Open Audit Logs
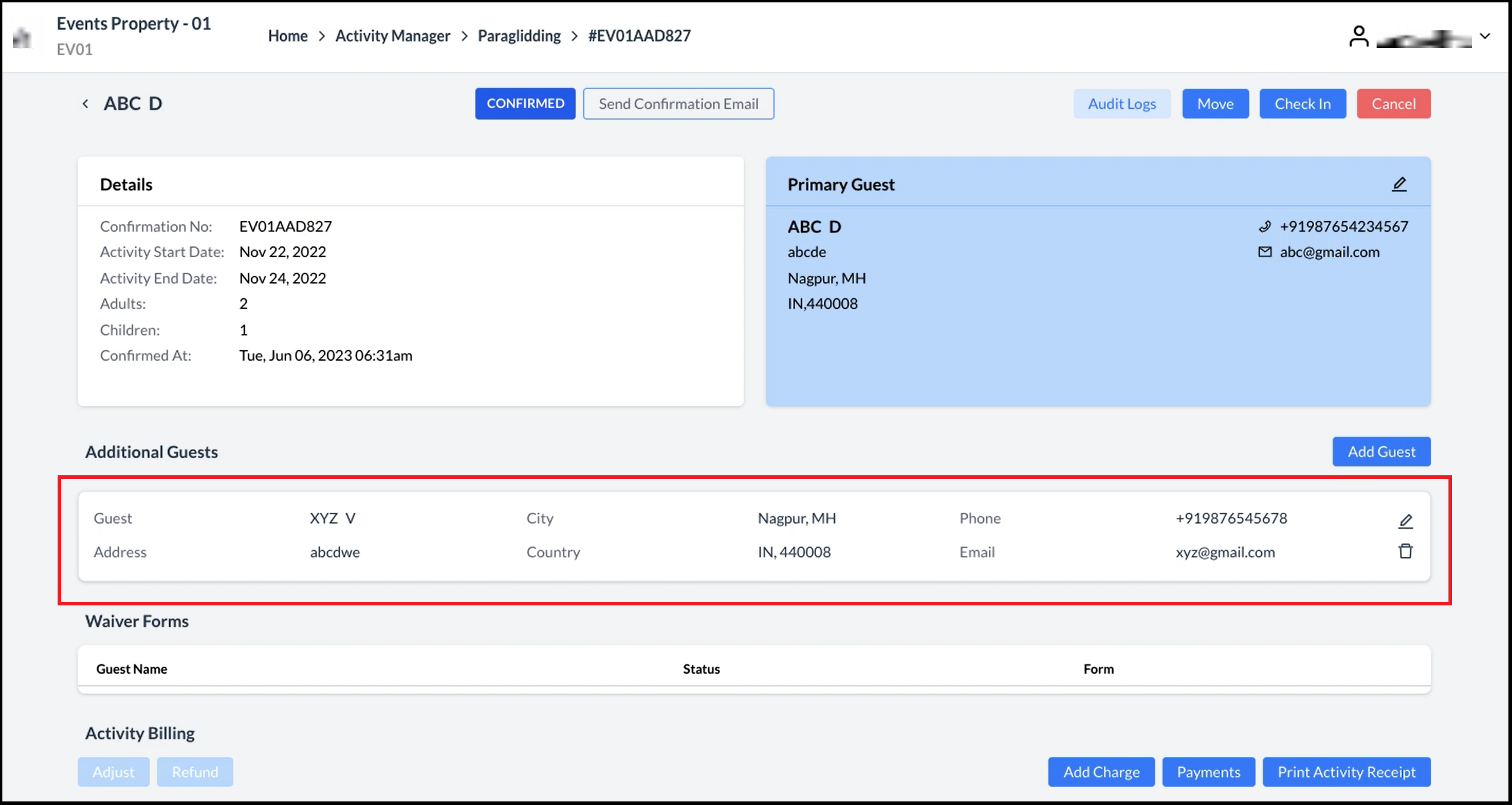The height and width of the screenshot is (805, 1512). click(x=1121, y=104)
